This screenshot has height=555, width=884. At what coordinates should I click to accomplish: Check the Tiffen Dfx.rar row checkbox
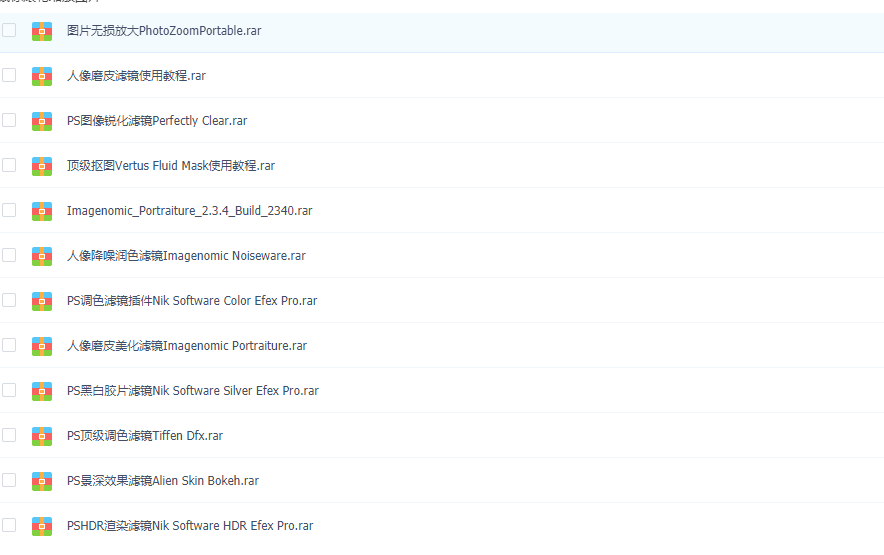(9, 435)
